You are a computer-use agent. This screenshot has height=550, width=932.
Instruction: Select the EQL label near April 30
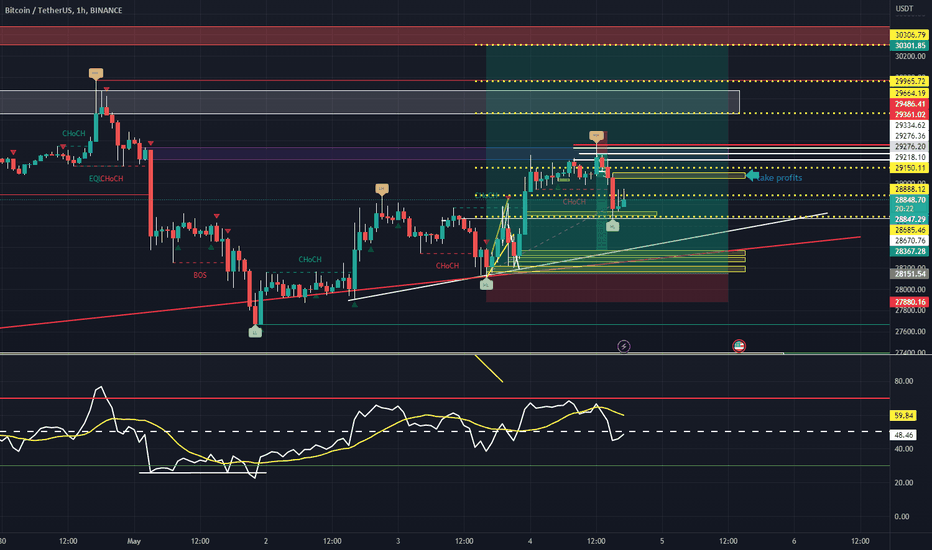pyautogui.click(x=95, y=178)
